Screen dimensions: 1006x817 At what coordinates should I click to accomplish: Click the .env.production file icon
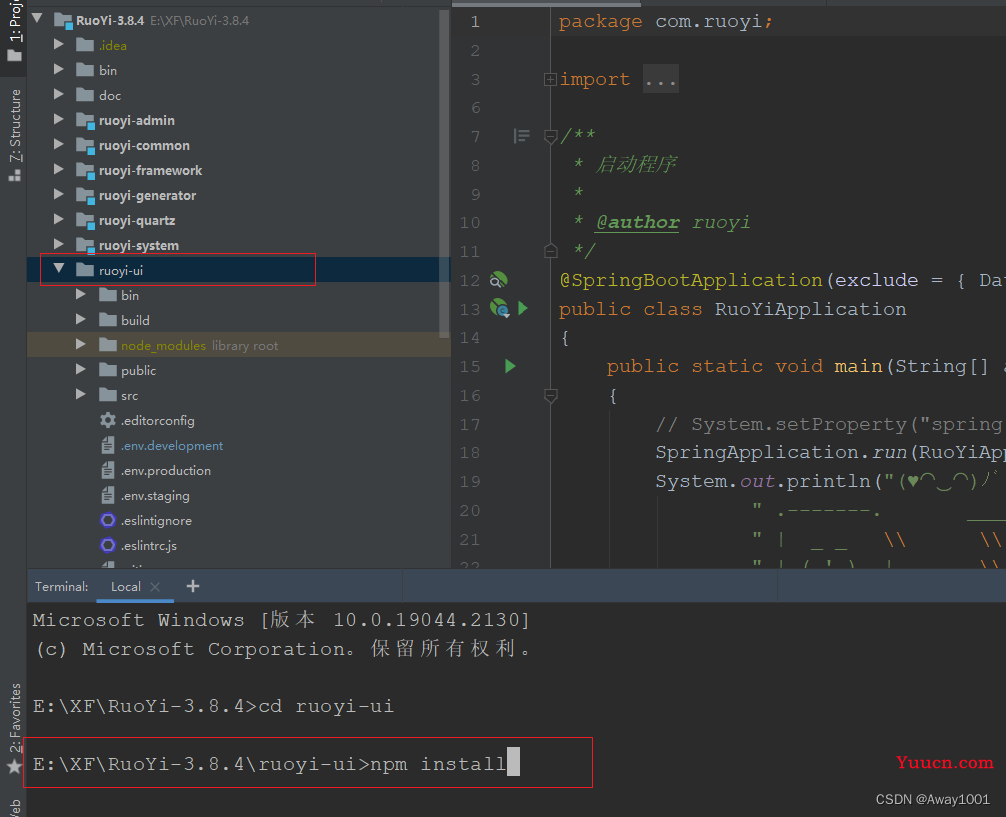point(108,470)
